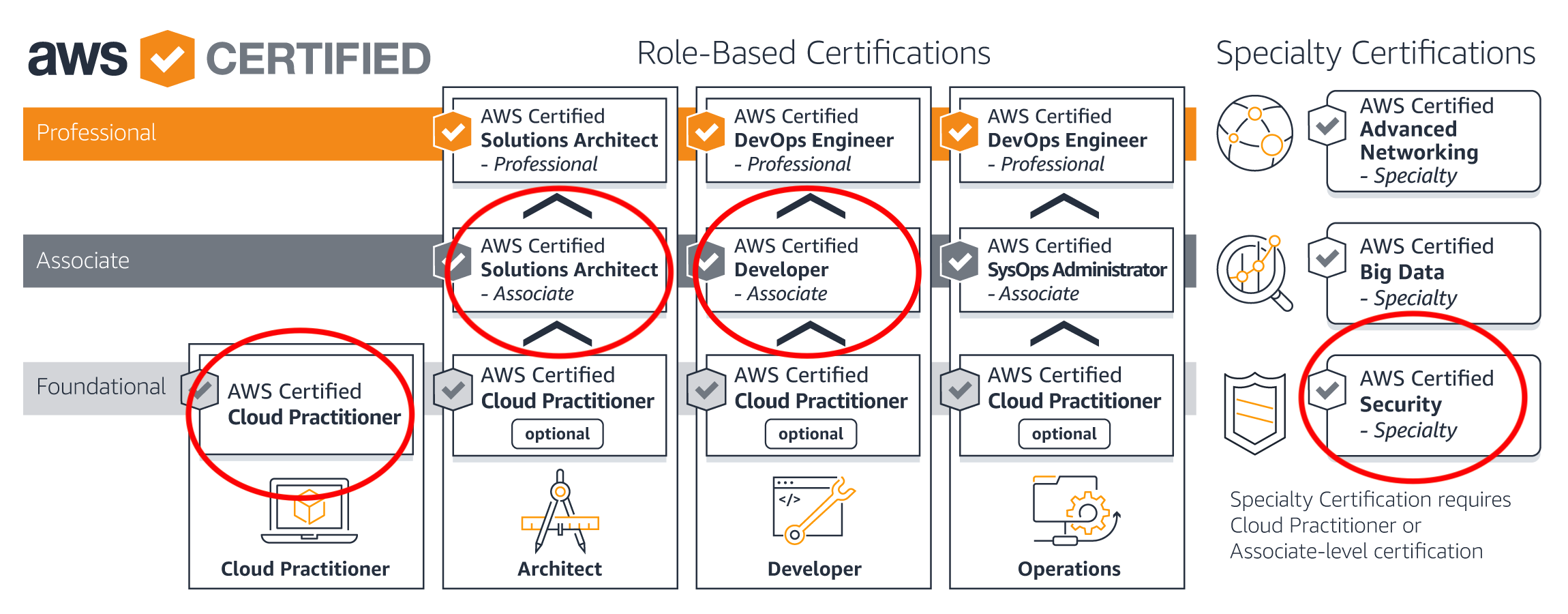Image resolution: width=1568 pixels, height=614 pixels.
Task: Open Security Specialty card text
Action: (x=1427, y=404)
